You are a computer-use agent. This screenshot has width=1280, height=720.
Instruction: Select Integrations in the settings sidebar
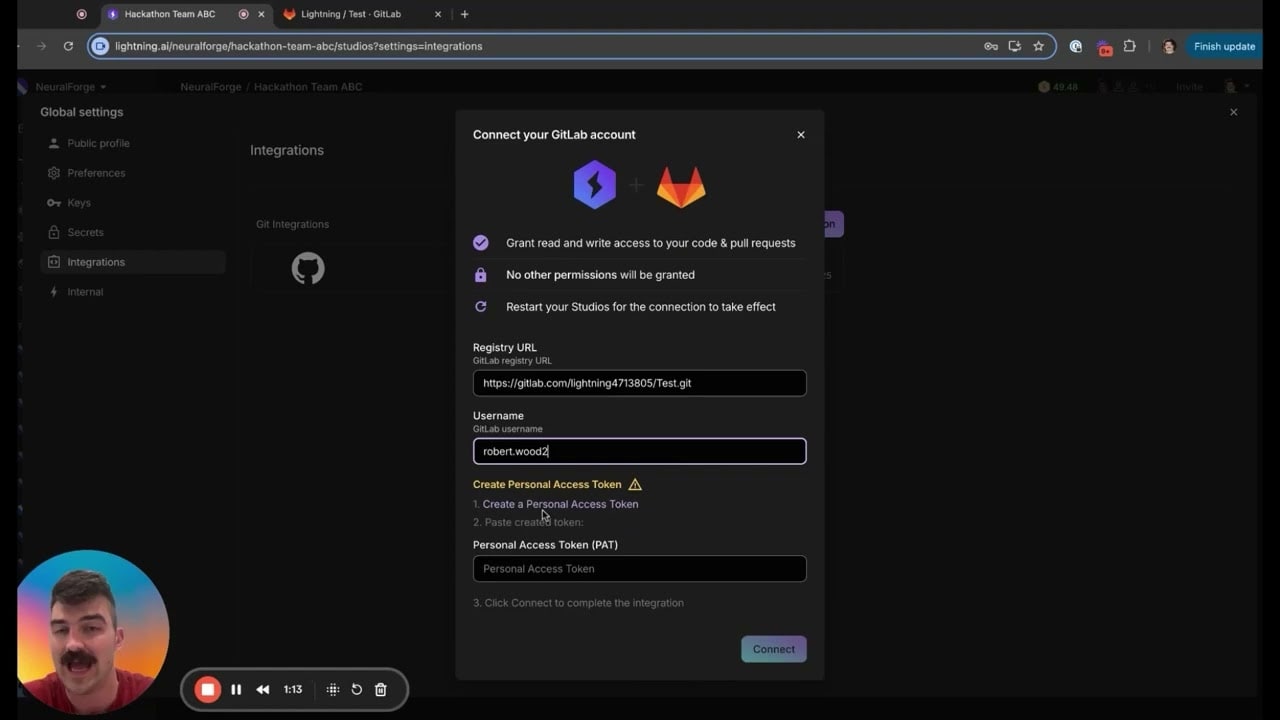133,262
